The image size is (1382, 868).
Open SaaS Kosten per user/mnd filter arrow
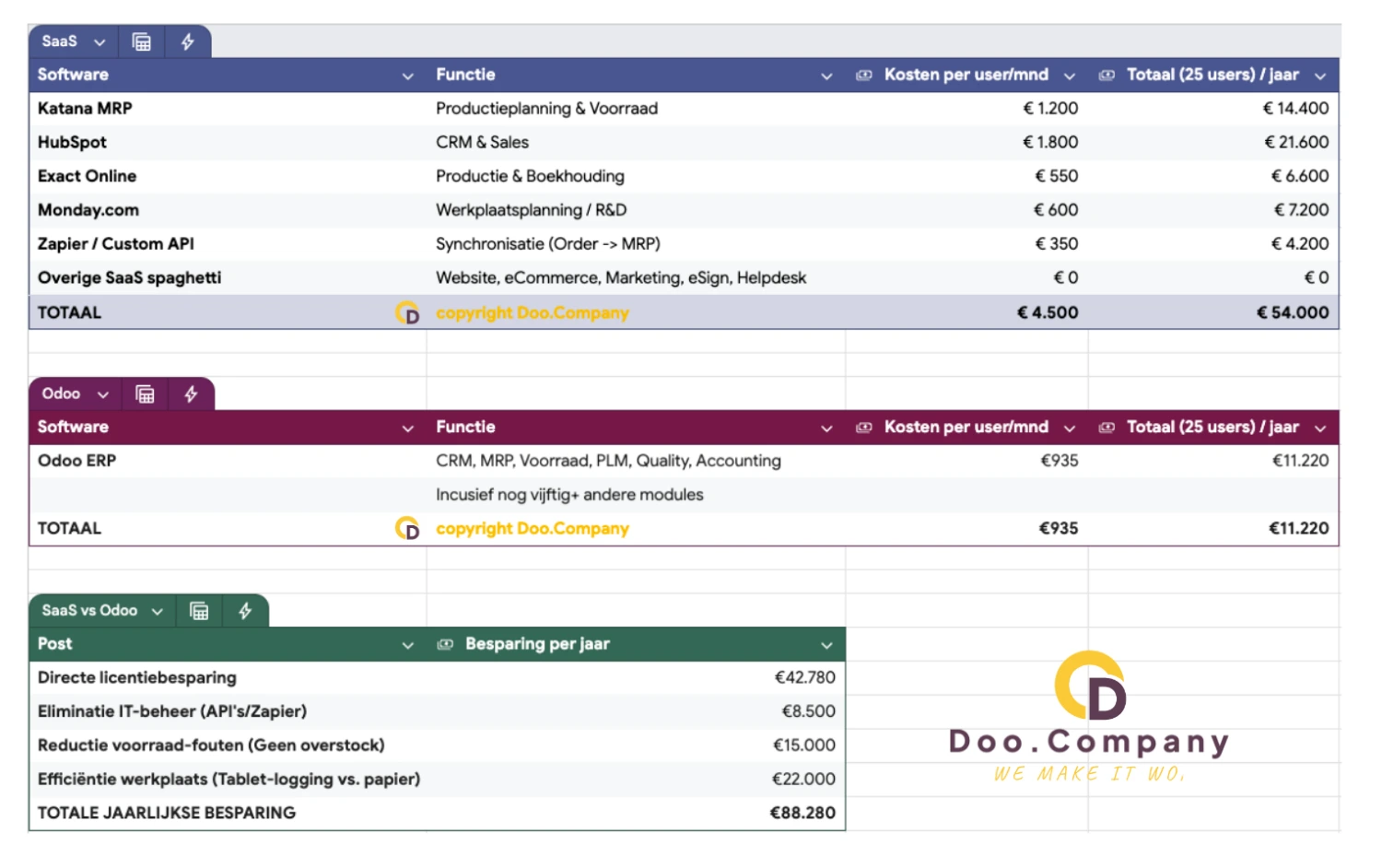tap(1070, 76)
